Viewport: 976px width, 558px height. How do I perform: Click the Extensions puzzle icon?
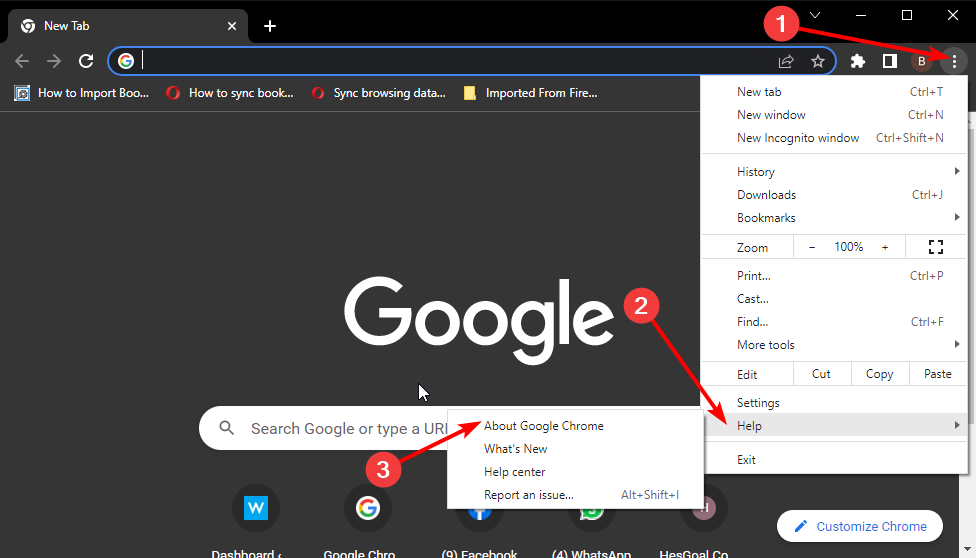858,61
